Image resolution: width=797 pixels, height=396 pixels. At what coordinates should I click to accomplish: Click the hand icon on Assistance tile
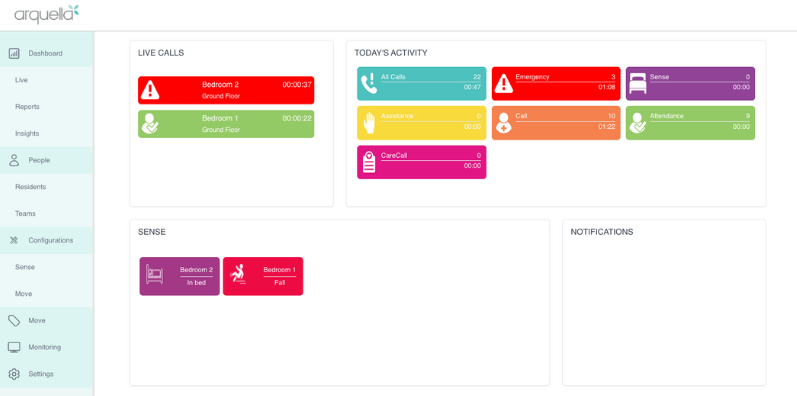tap(369, 123)
